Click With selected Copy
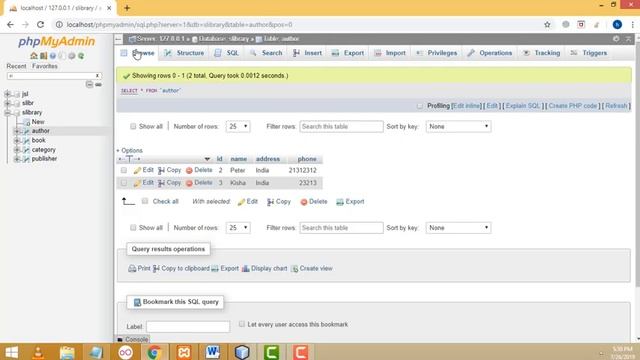This screenshot has width=640, height=360. (279, 202)
